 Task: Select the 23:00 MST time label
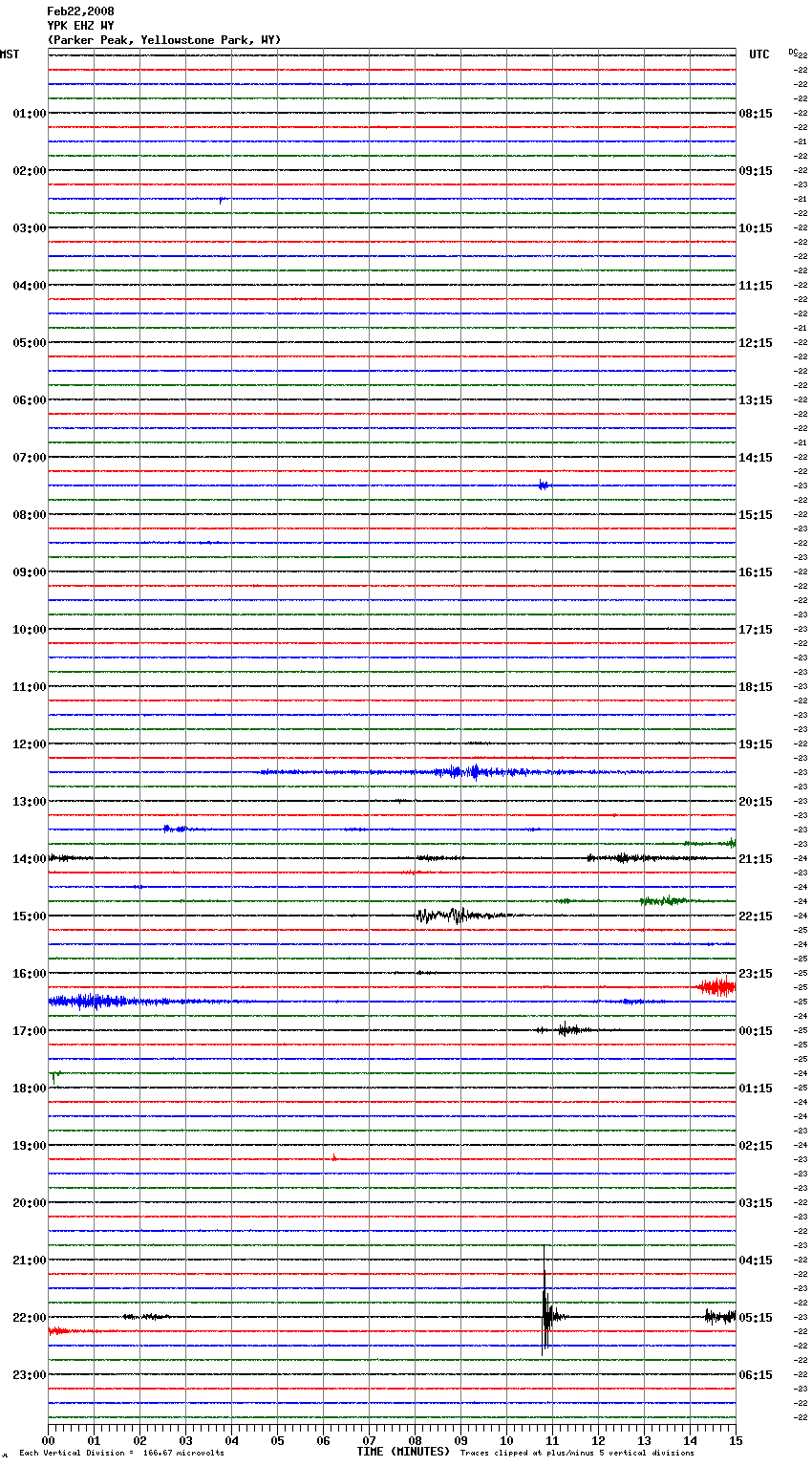[x=30, y=1375]
